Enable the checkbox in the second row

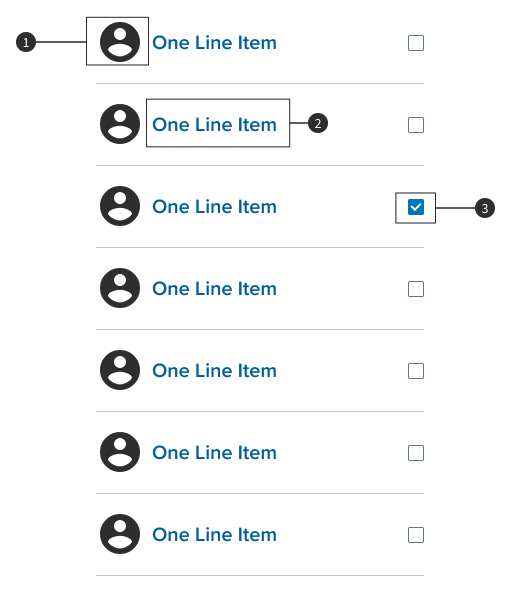(416, 125)
